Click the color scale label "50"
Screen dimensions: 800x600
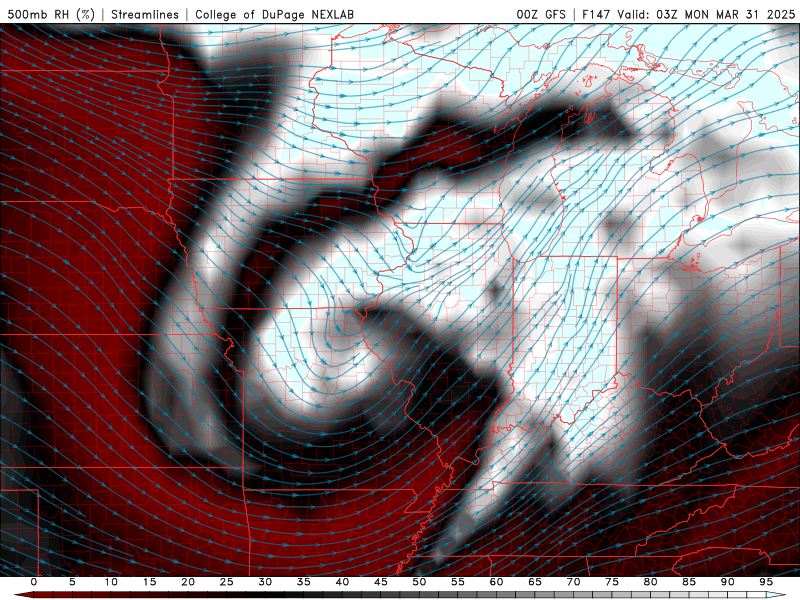point(419,582)
